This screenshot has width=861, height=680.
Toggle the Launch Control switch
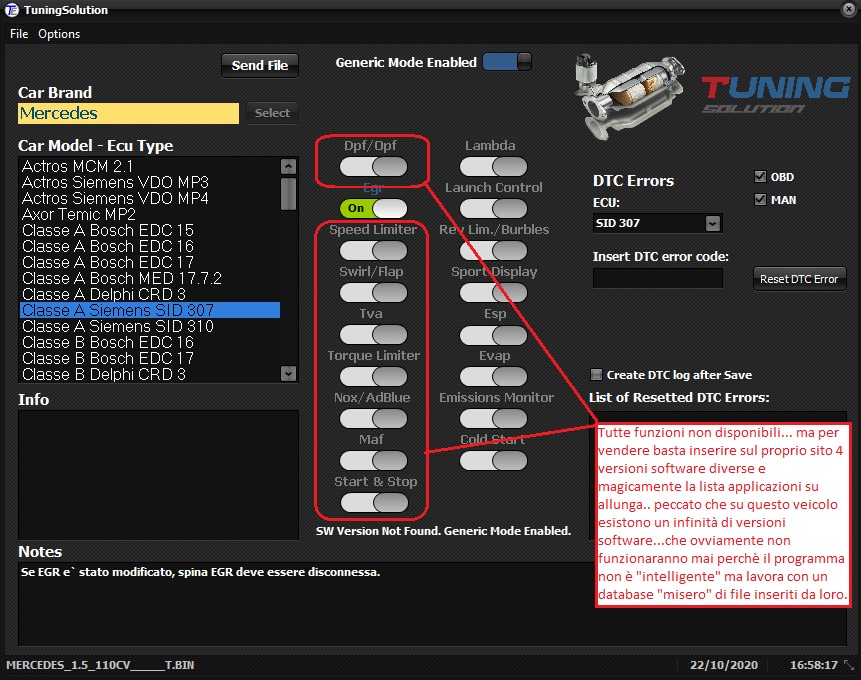(x=493, y=209)
